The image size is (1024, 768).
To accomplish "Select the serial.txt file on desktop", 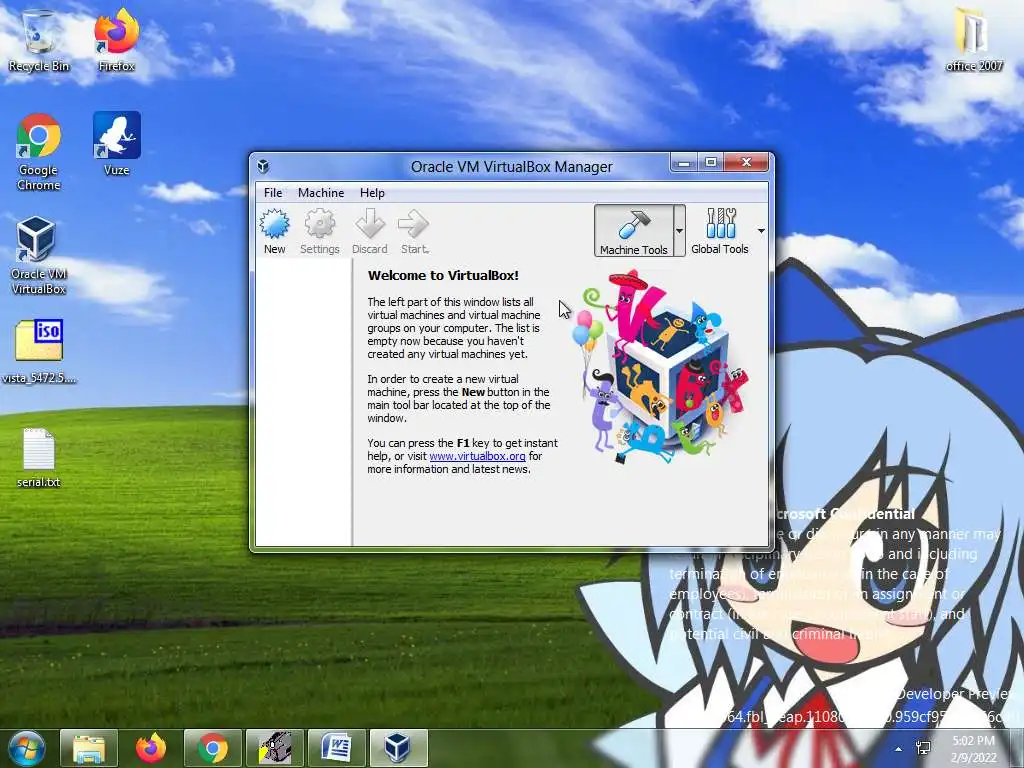I will (x=39, y=457).
